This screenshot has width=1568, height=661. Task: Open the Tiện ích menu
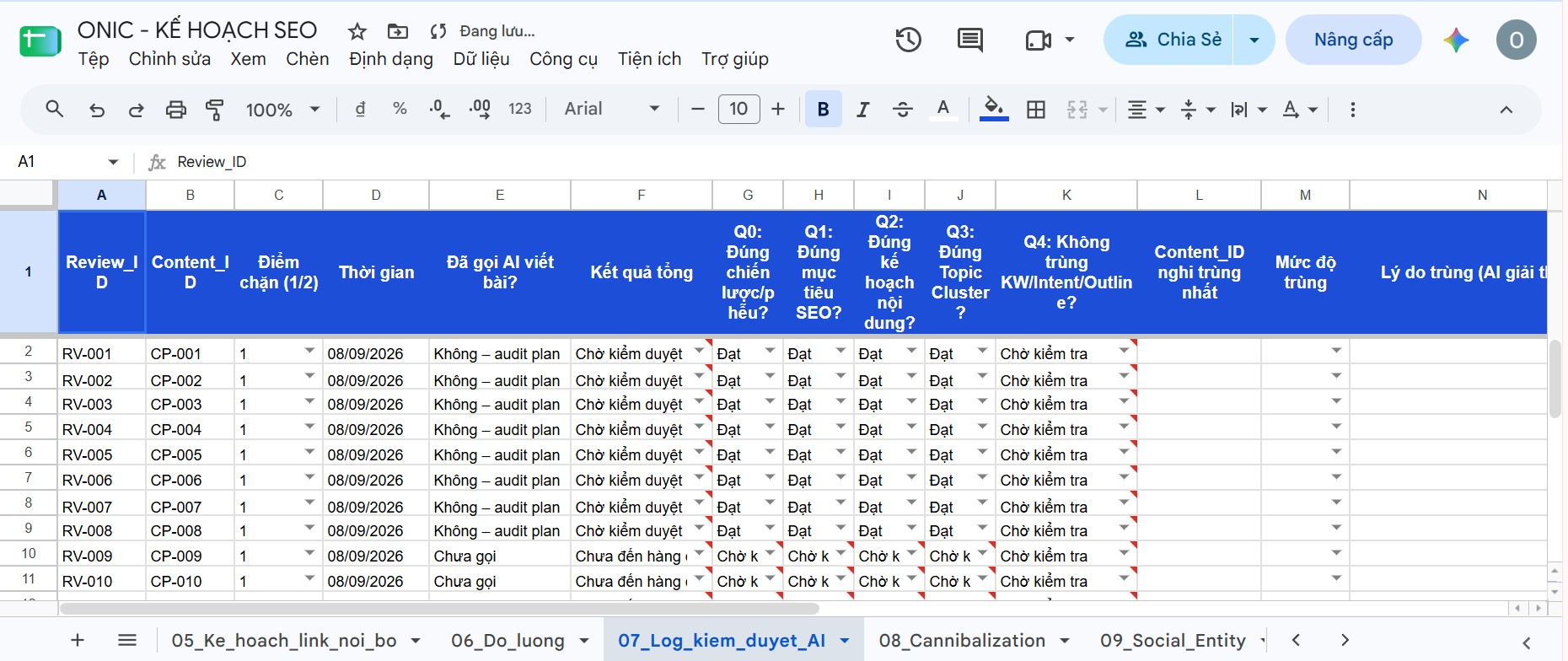(x=649, y=59)
